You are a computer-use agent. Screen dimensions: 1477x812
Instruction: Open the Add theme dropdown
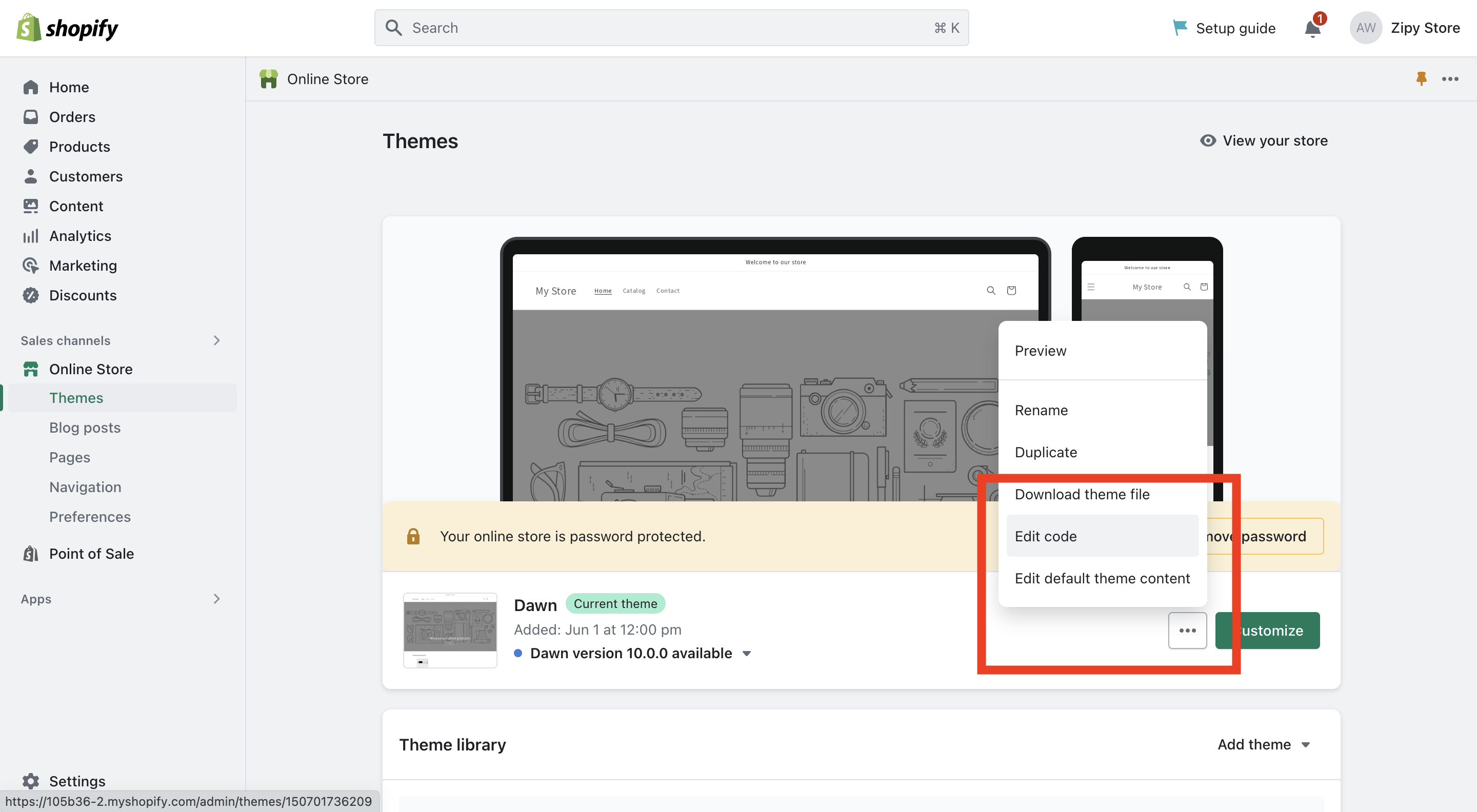[x=1264, y=744]
